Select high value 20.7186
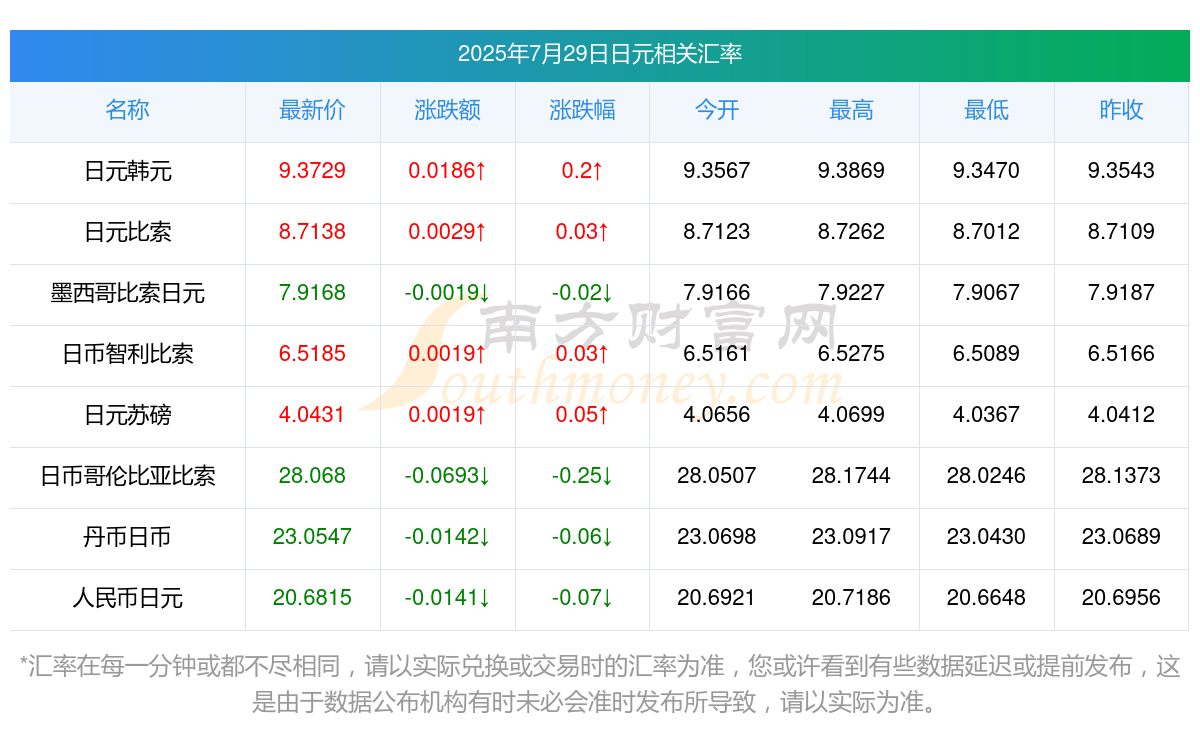The image size is (1200, 733). pos(852,598)
